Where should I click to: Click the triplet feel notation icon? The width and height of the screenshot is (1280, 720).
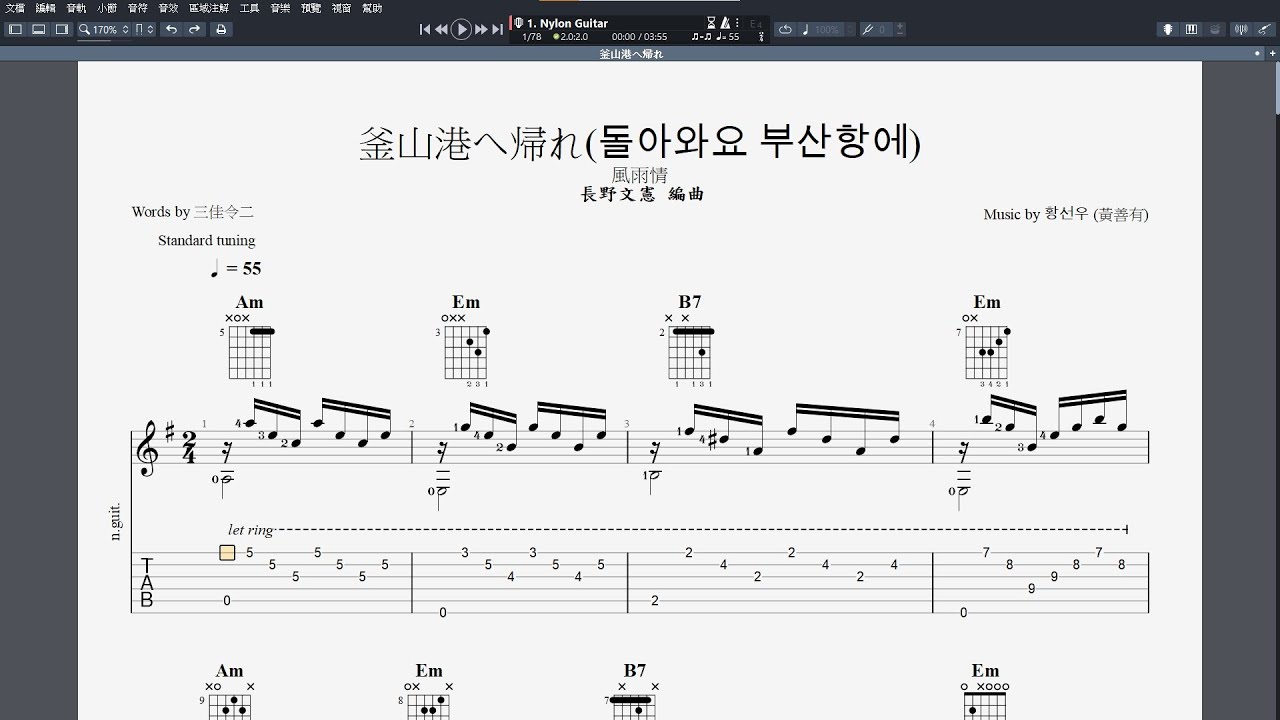tap(702, 37)
